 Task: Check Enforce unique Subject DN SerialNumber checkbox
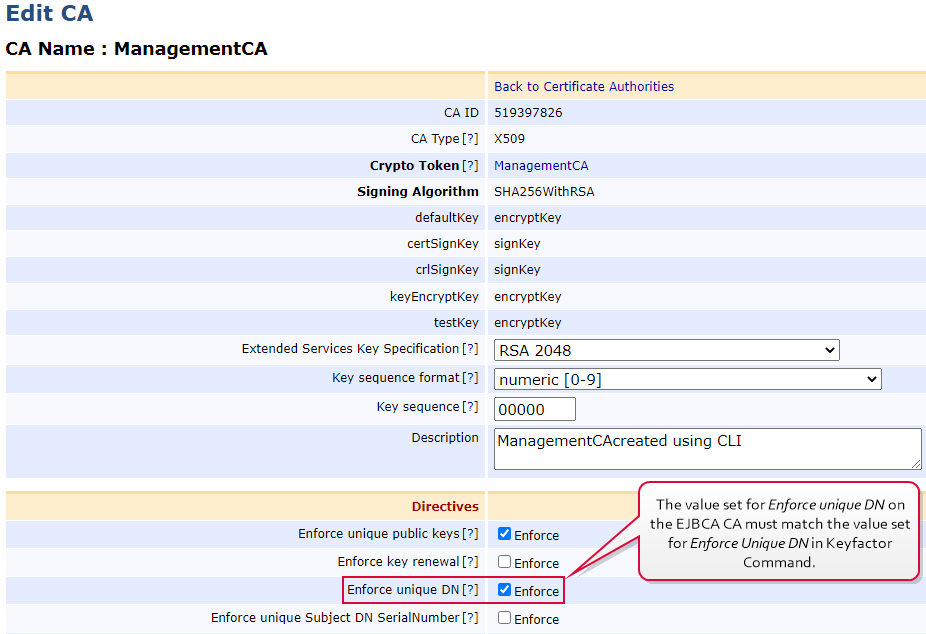tap(504, 617)
